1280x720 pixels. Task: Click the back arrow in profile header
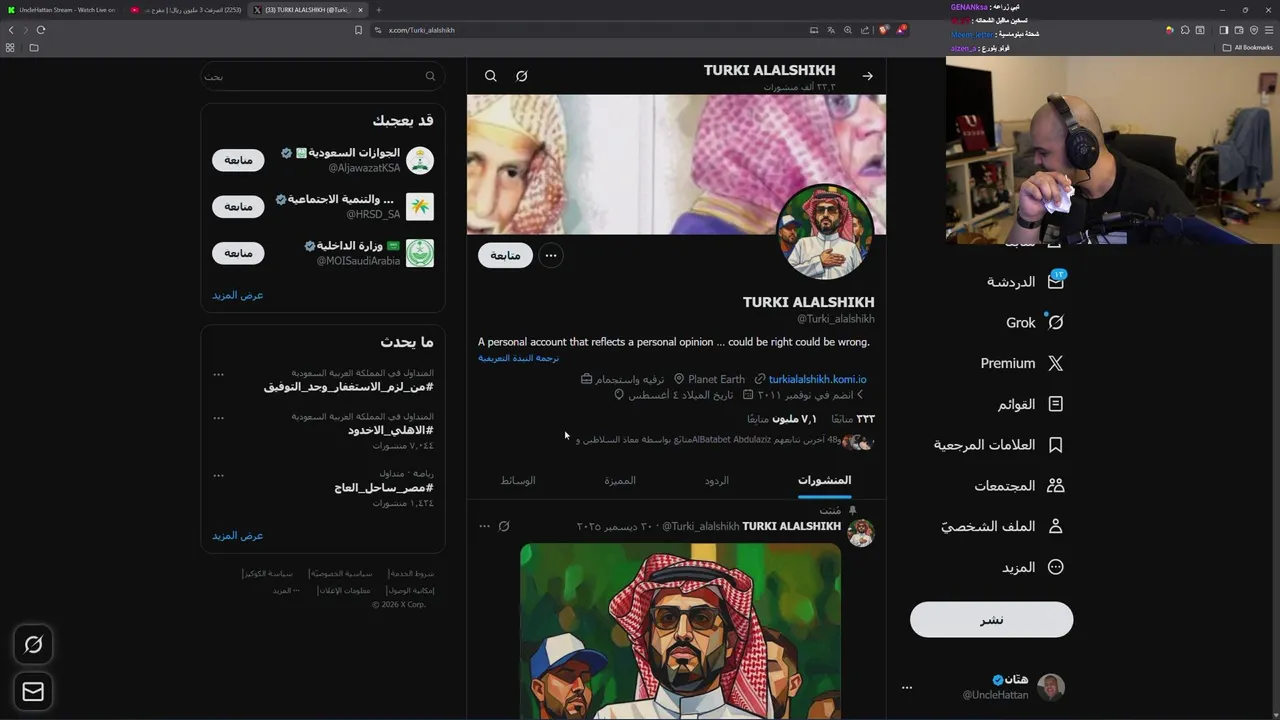(x=867, y=76)
